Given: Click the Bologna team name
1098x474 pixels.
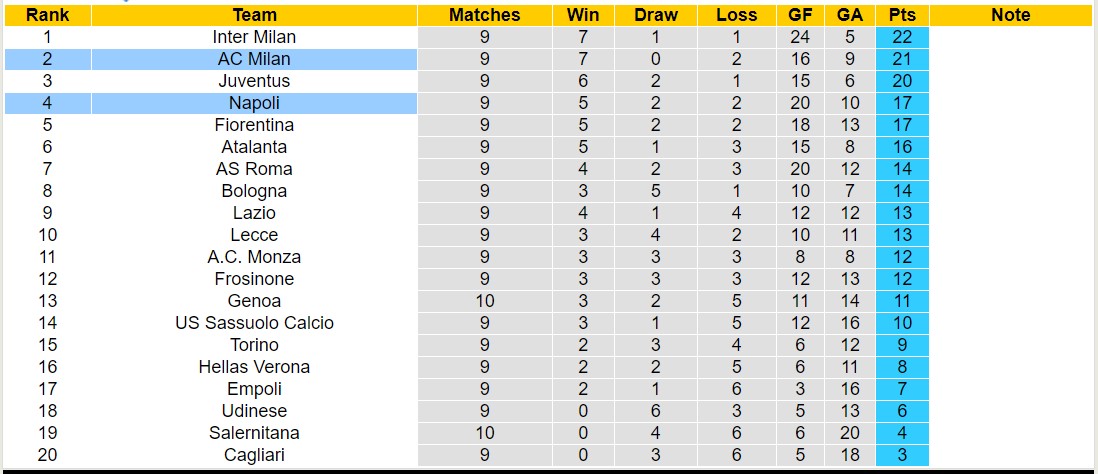Looking at the screenshot, I should [x=254, y=191].
